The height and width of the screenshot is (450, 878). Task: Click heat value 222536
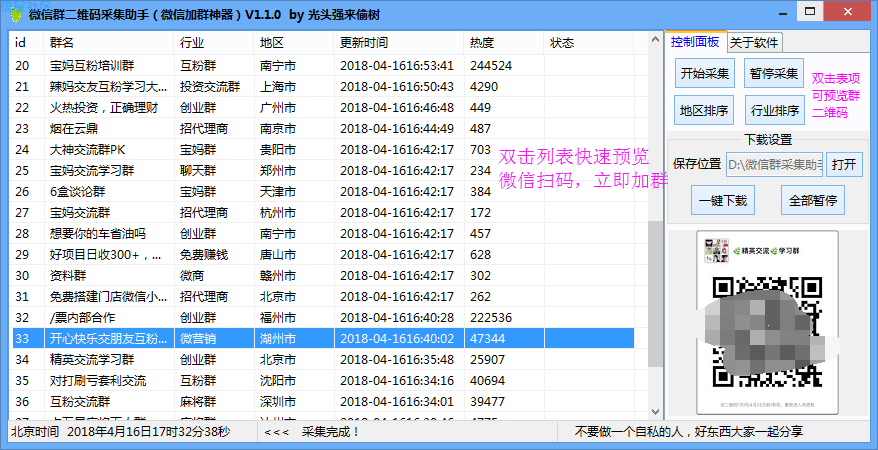(491, 317)
